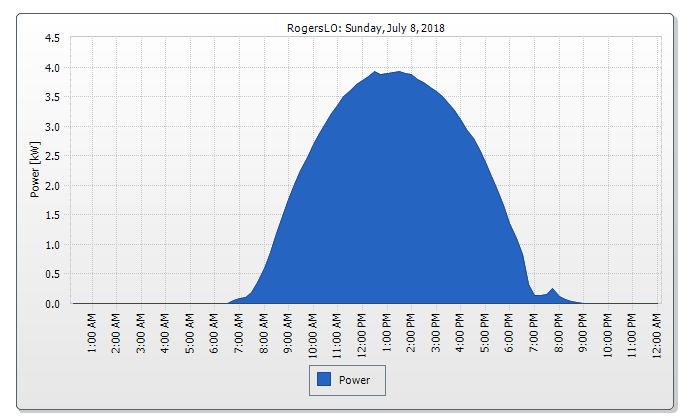690x416 pixels.
Task: Click the 8:00 AM time label
Action: (264, 333)
